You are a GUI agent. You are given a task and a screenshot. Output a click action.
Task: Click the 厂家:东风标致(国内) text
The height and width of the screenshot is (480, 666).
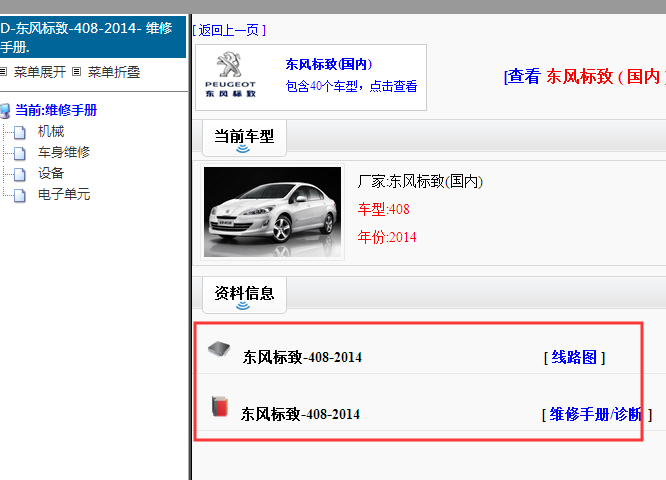[420, 181]
